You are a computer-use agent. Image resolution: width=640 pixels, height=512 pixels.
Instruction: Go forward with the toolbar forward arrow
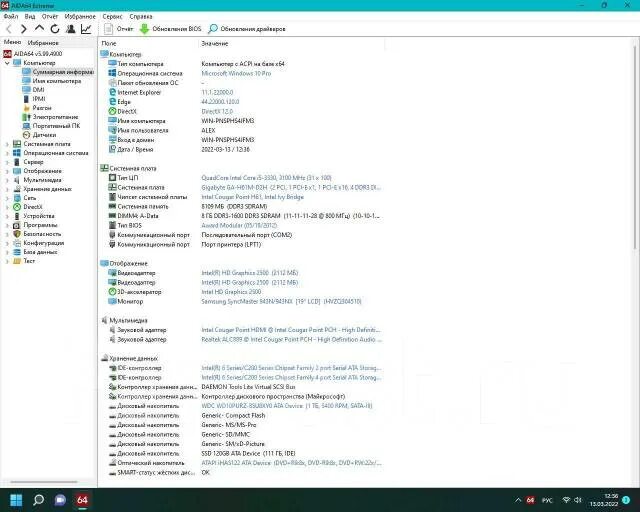pyautogui.click(x=24, y=29)
